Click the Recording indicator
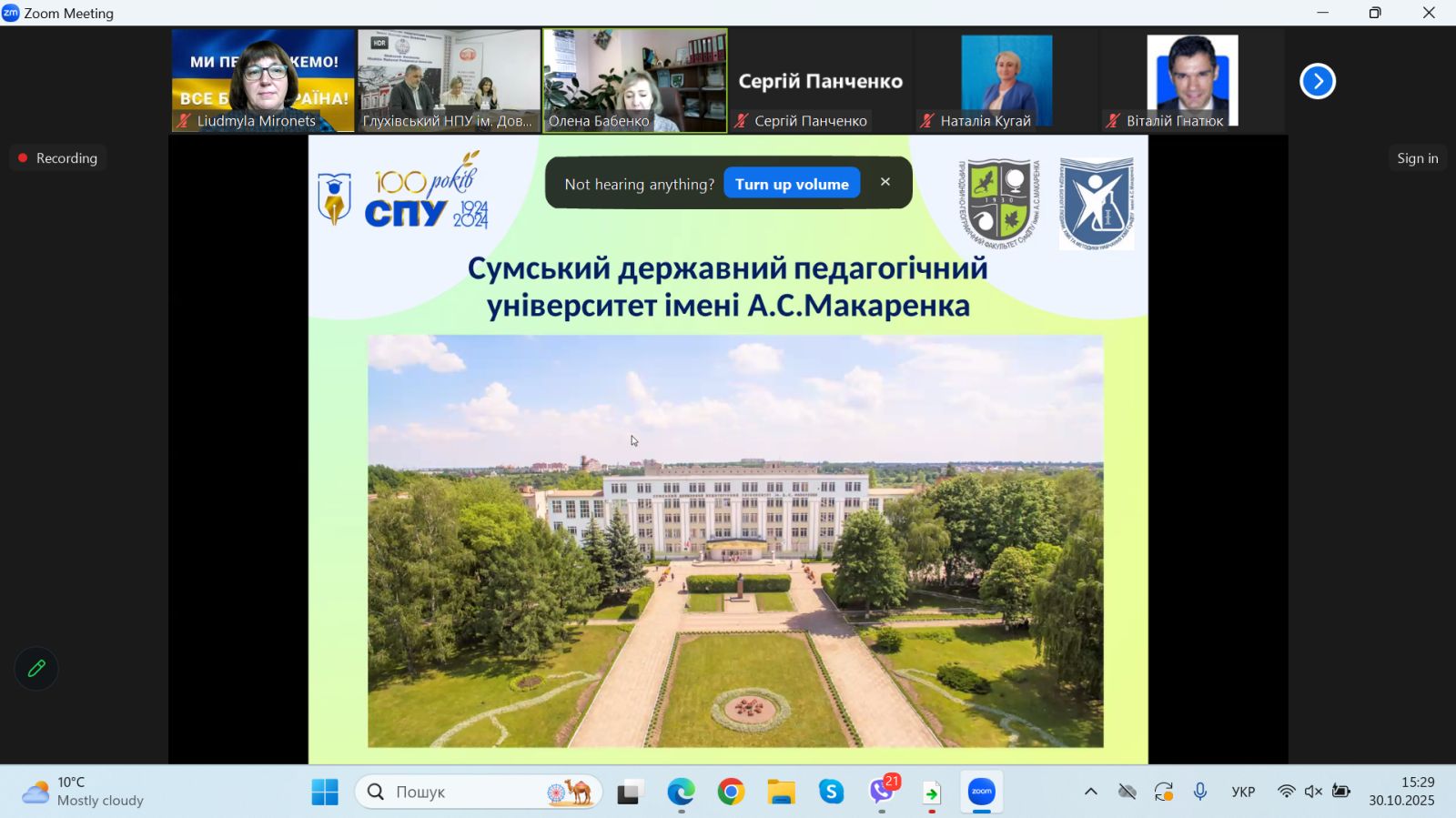The image size is (1456, 818). point(58,158)
